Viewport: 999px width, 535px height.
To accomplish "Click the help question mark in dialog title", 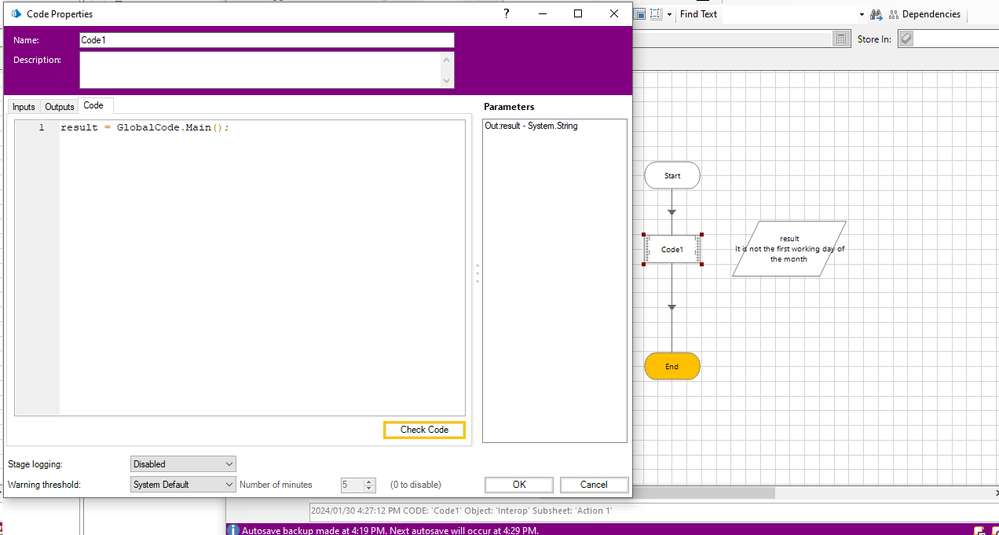I will [506, 13].
